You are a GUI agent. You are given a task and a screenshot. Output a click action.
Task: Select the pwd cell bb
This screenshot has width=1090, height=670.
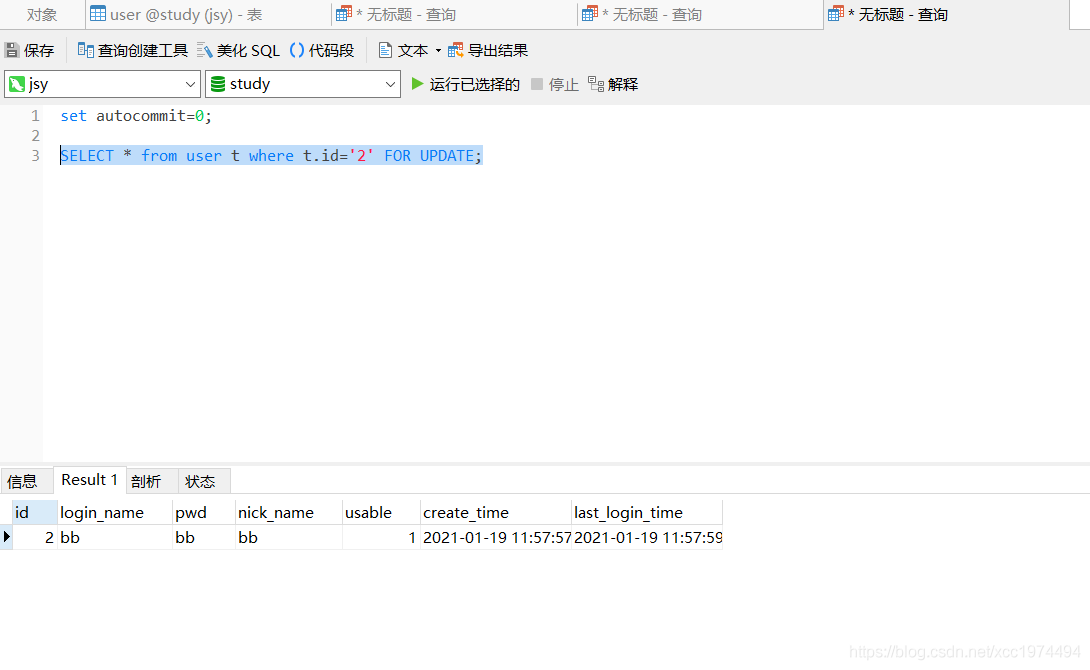coord(204,537)
